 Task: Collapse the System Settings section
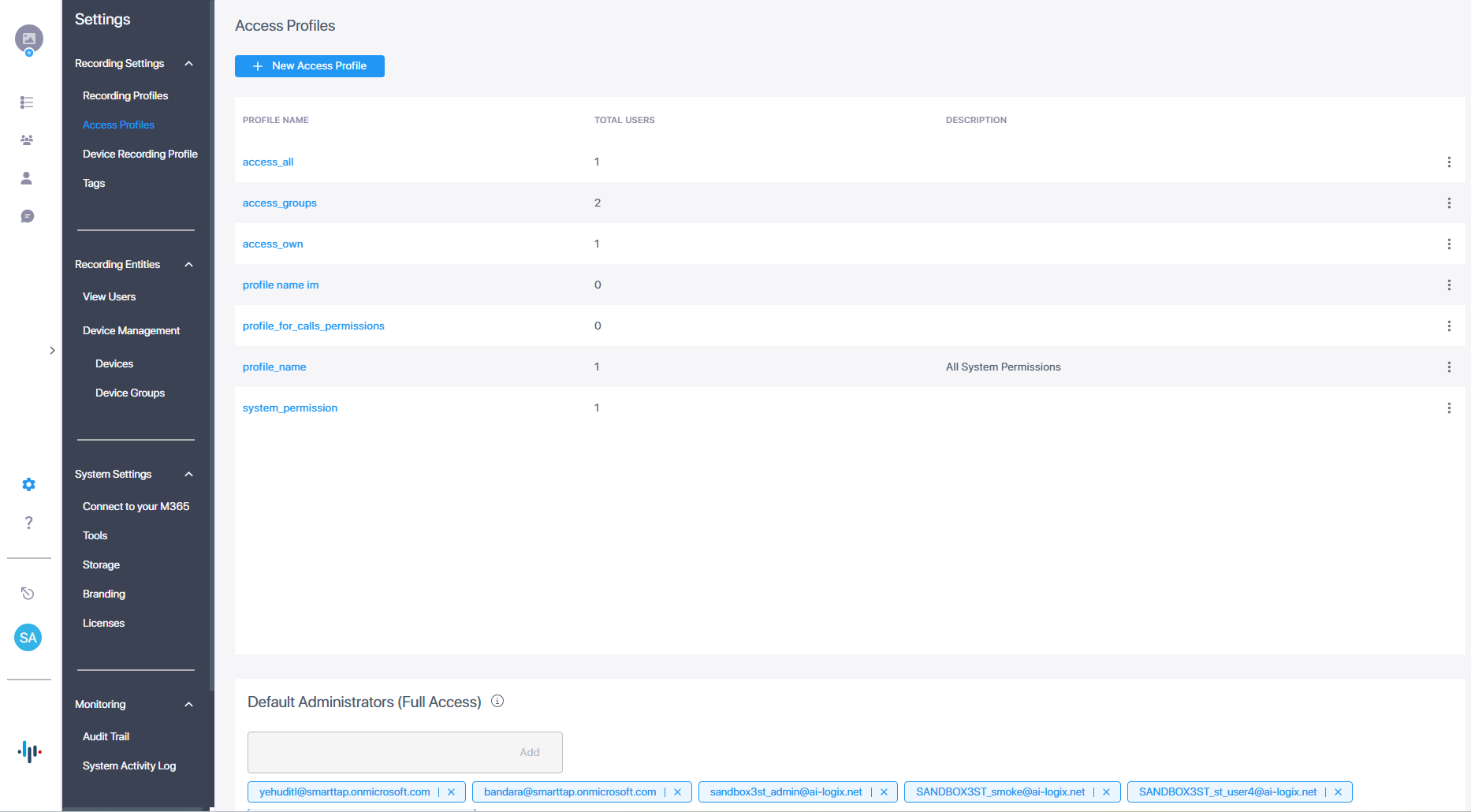coord(189,475)
